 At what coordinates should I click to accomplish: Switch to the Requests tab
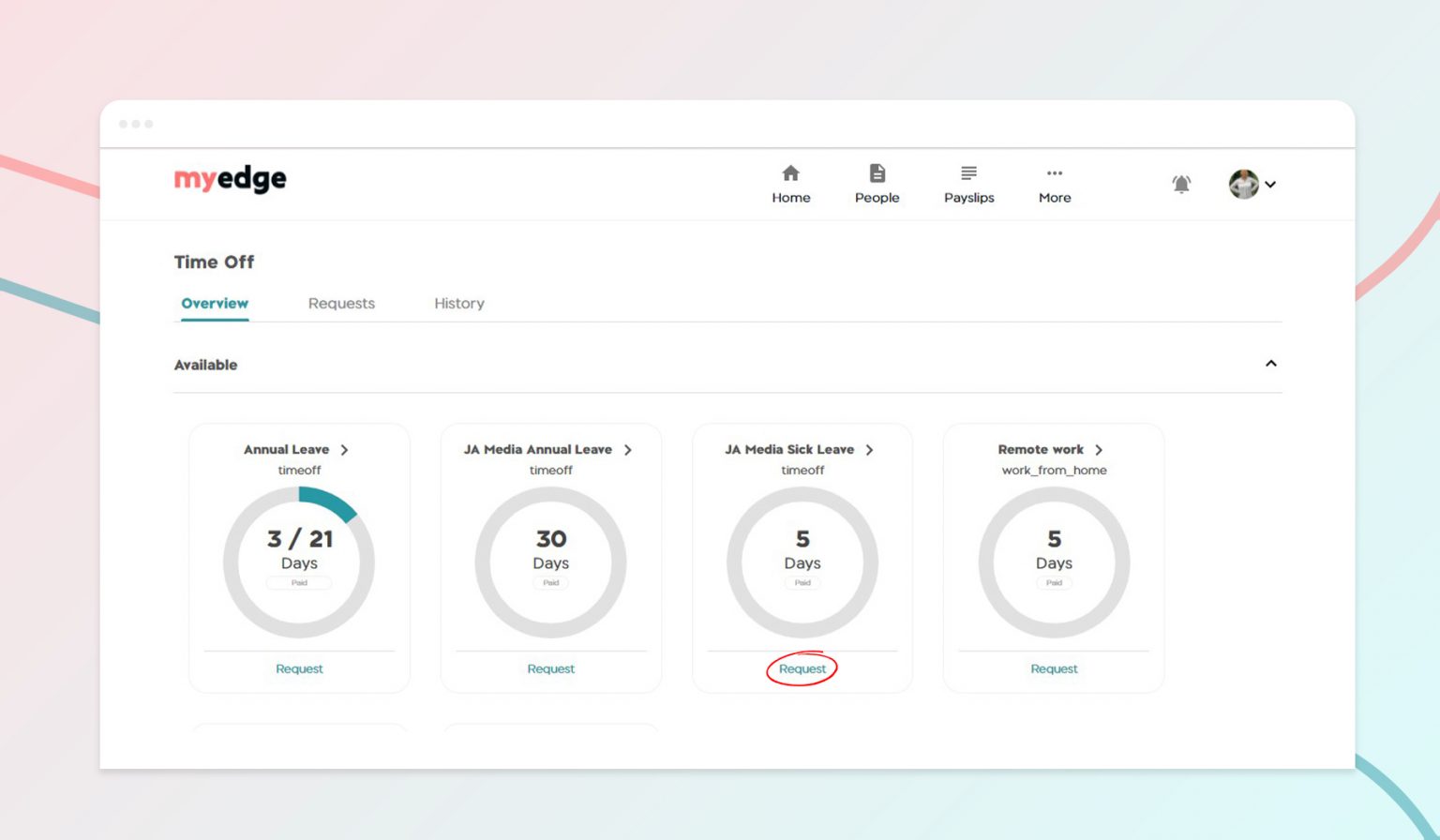click(341, 303)
